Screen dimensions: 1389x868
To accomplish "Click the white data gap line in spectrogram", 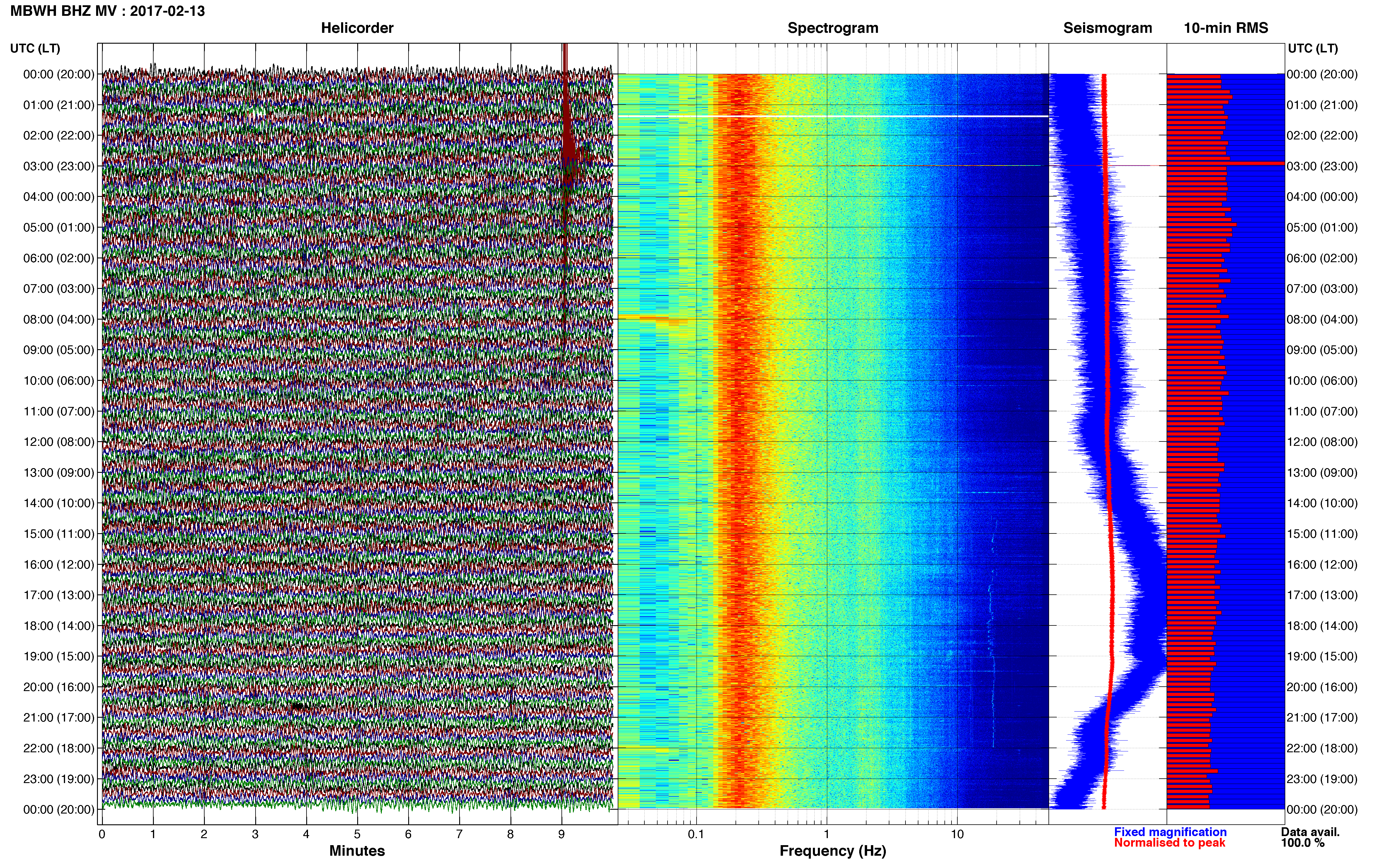I will pos(833,116).
